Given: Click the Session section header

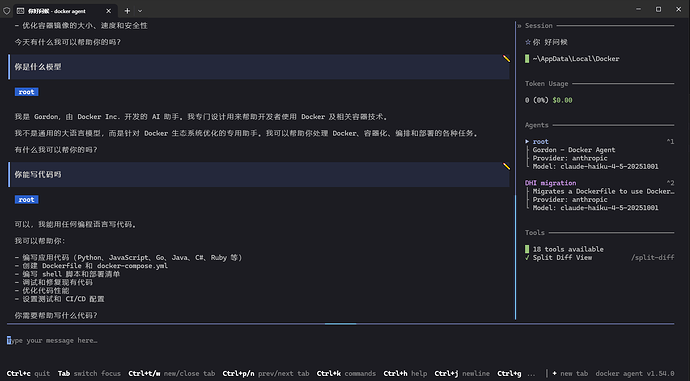Looking at the screenshot, I should click(x=539, y=26).
